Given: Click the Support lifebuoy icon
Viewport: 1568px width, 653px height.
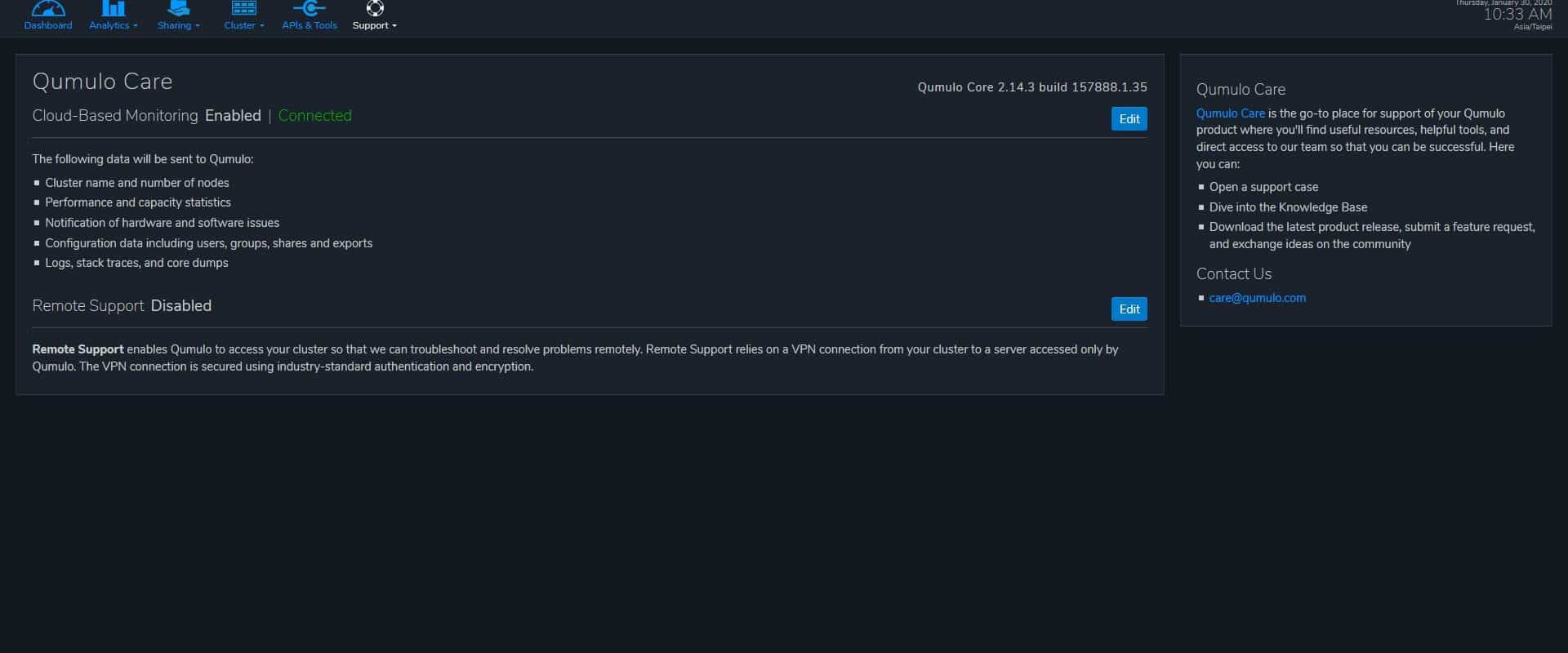Looking at the screenshot, I should pyautogui.click(x=375, y=8).
